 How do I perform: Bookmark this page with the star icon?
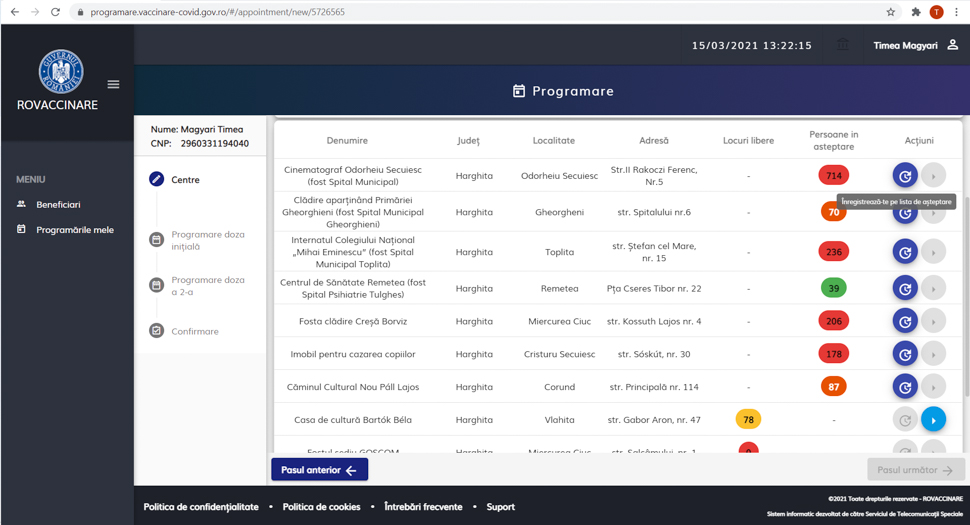(x=890, y=12)
